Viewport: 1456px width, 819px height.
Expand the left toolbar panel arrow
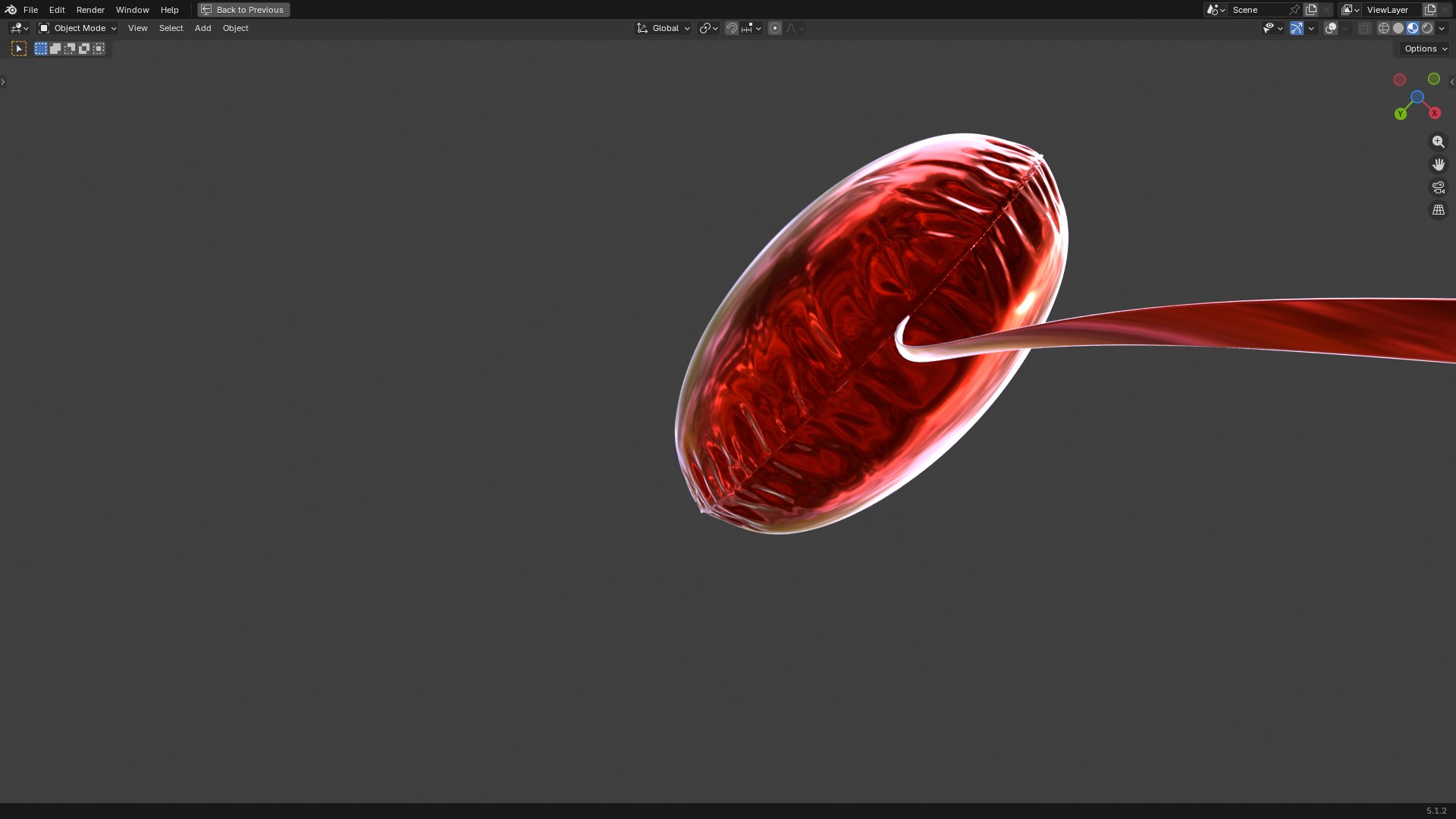tap(3, 82)
